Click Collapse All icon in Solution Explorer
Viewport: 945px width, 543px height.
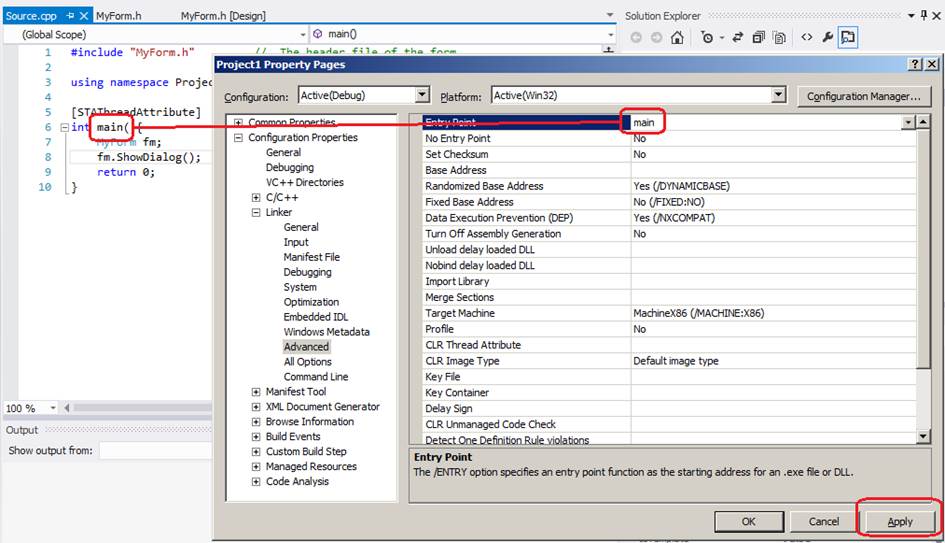point(757,38)
